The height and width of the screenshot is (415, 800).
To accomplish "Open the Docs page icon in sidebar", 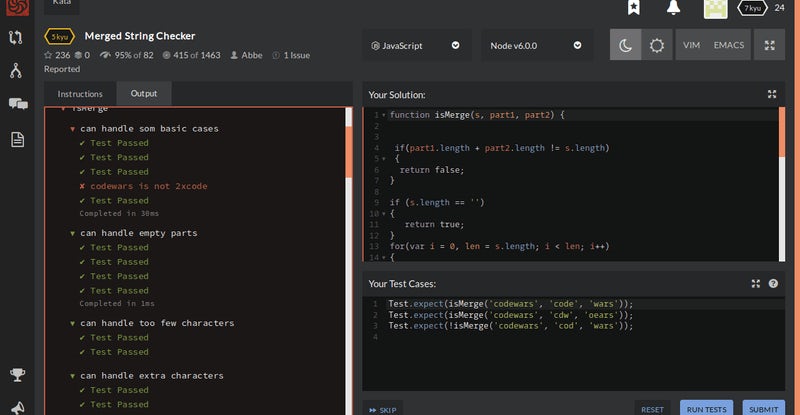I will (x=17, y=139).
